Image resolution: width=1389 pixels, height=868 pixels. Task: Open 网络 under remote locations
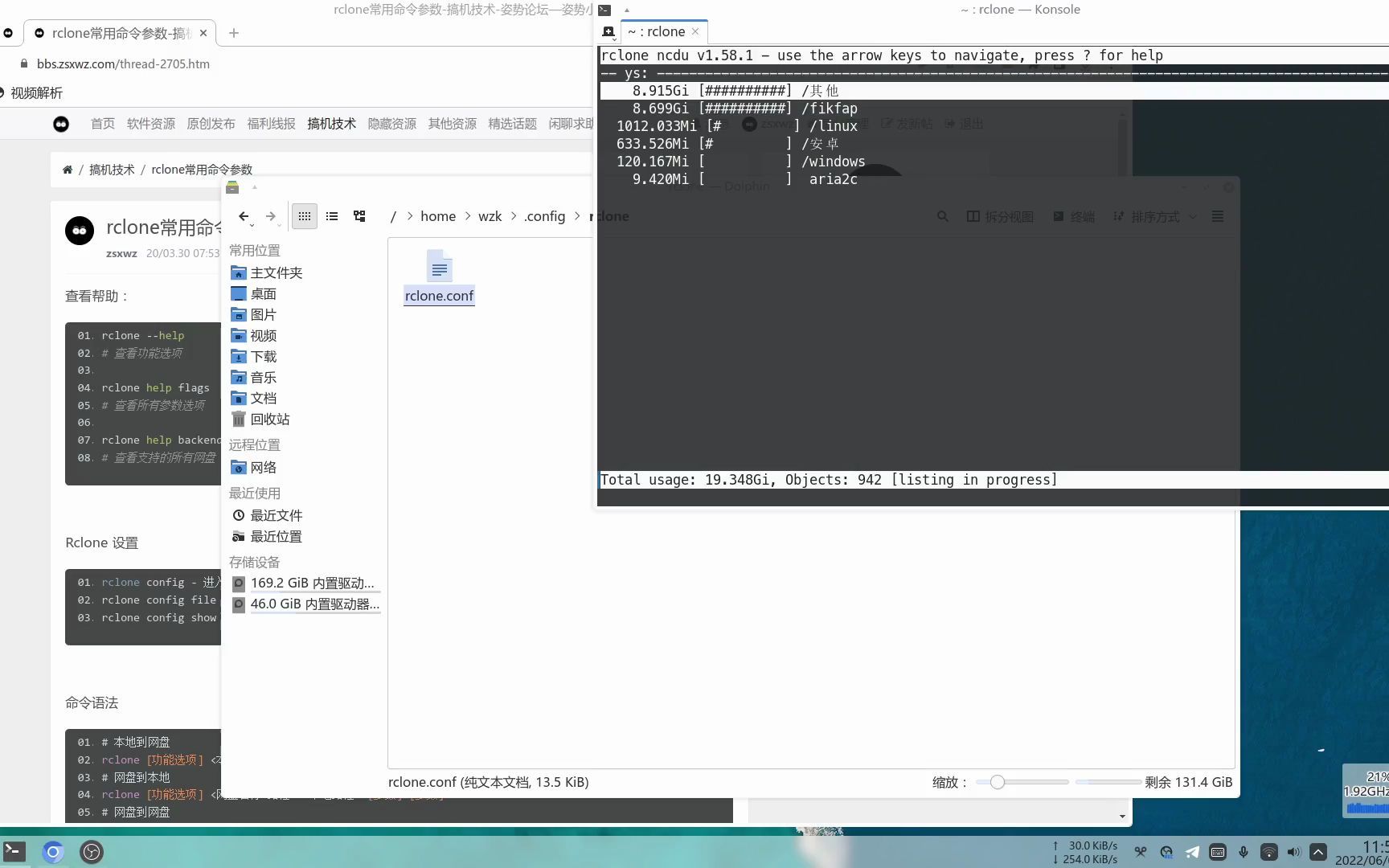[x=253, y=467]
